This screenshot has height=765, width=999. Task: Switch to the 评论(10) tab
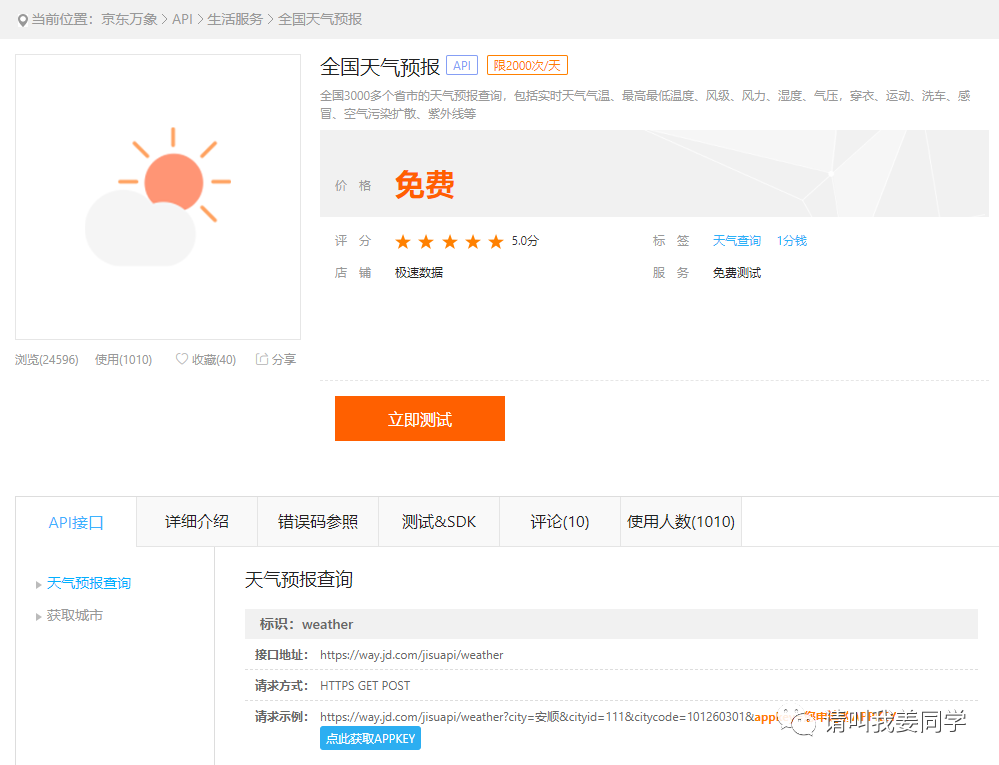[560, 522]
